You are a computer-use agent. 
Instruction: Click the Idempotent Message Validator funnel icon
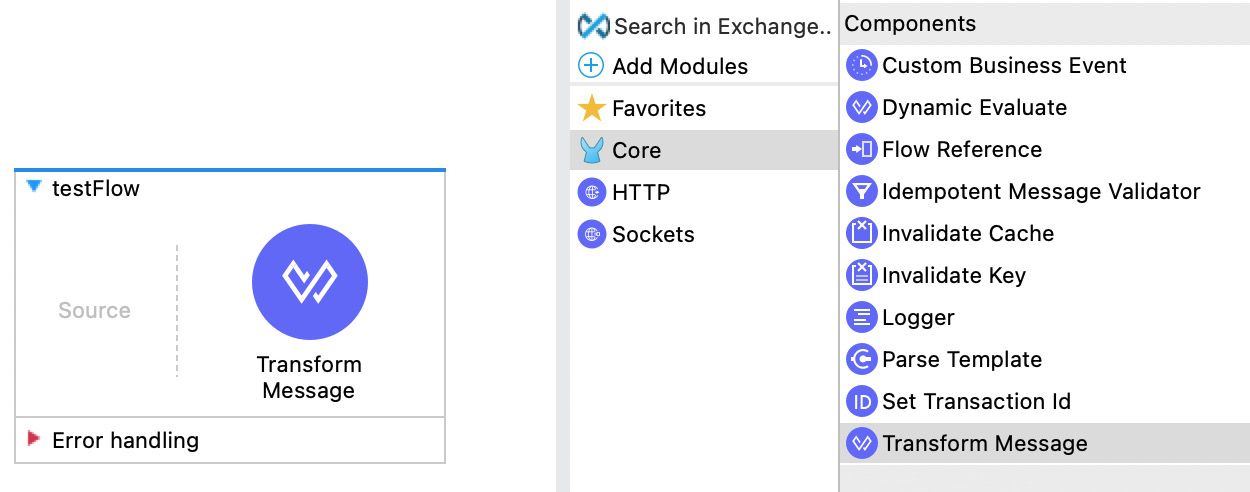point(861,192)
